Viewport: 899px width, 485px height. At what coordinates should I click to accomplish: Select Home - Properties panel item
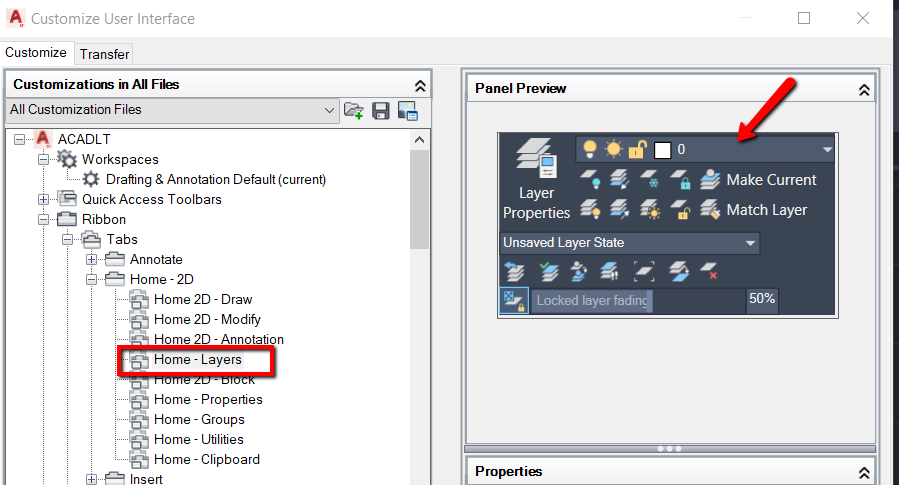point(208,400)
